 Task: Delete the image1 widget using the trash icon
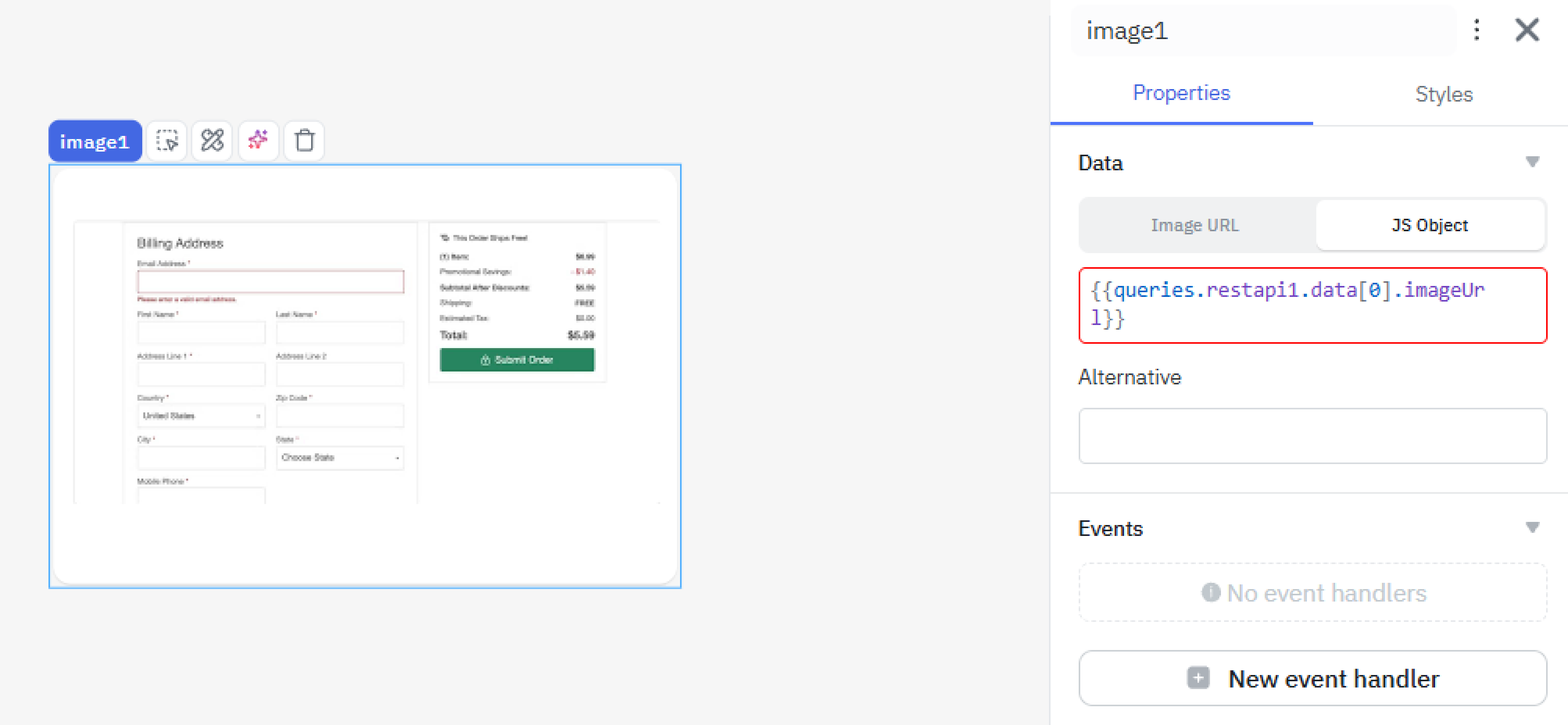pyautogui.click(x=304, y=141)
